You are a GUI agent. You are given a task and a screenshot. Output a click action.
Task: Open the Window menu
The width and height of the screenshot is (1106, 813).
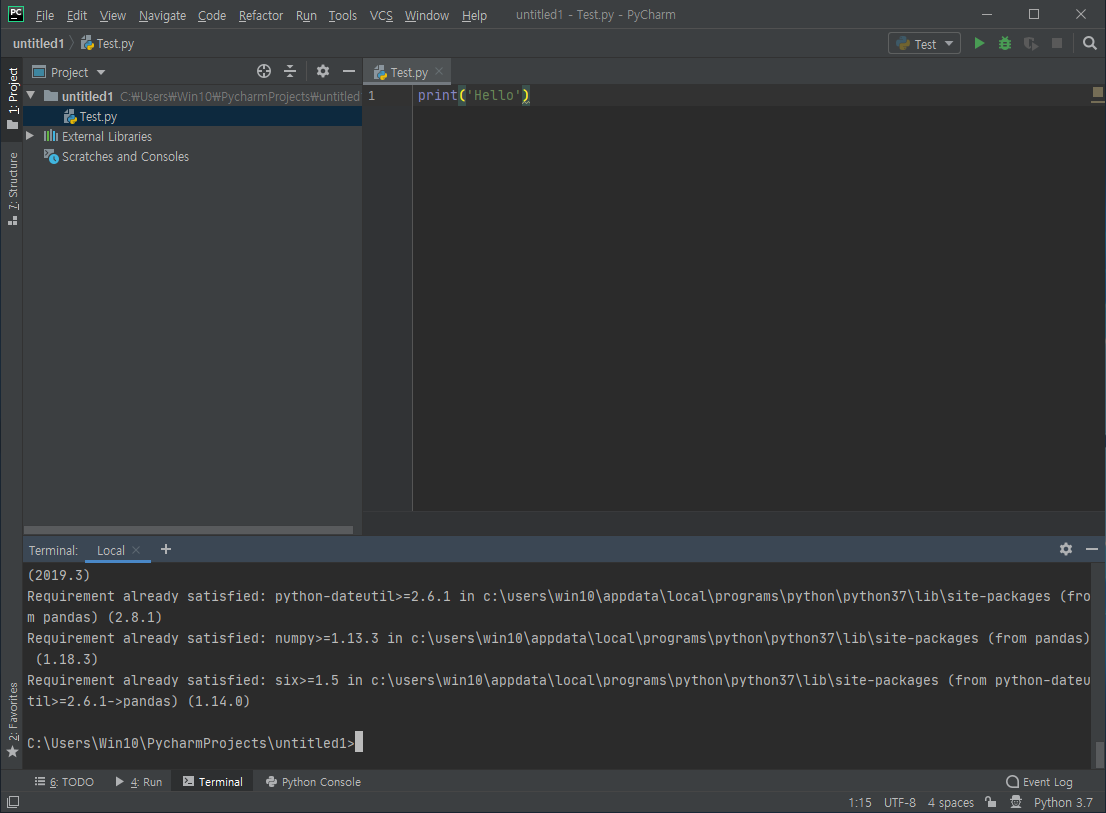[427, 15]
